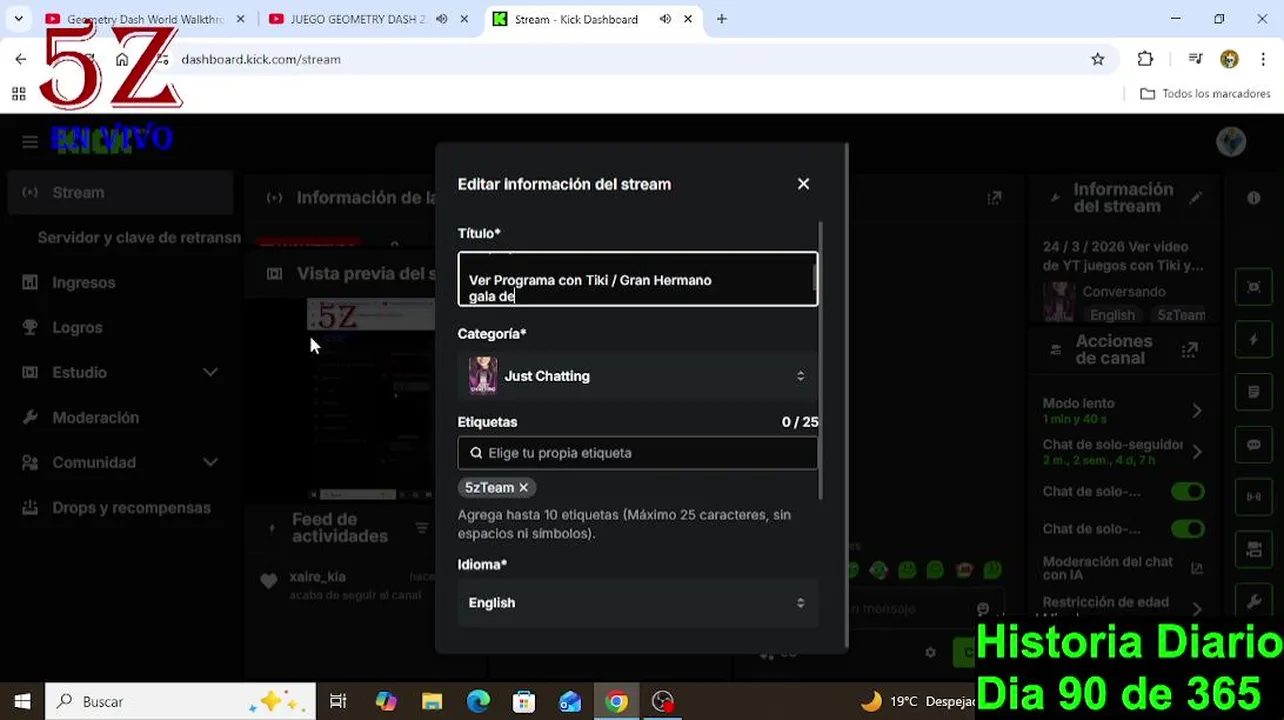Open Task View on taskbar
This screenshot has height=720, width=1284.
pyautogui.click(x=338, y=702)
